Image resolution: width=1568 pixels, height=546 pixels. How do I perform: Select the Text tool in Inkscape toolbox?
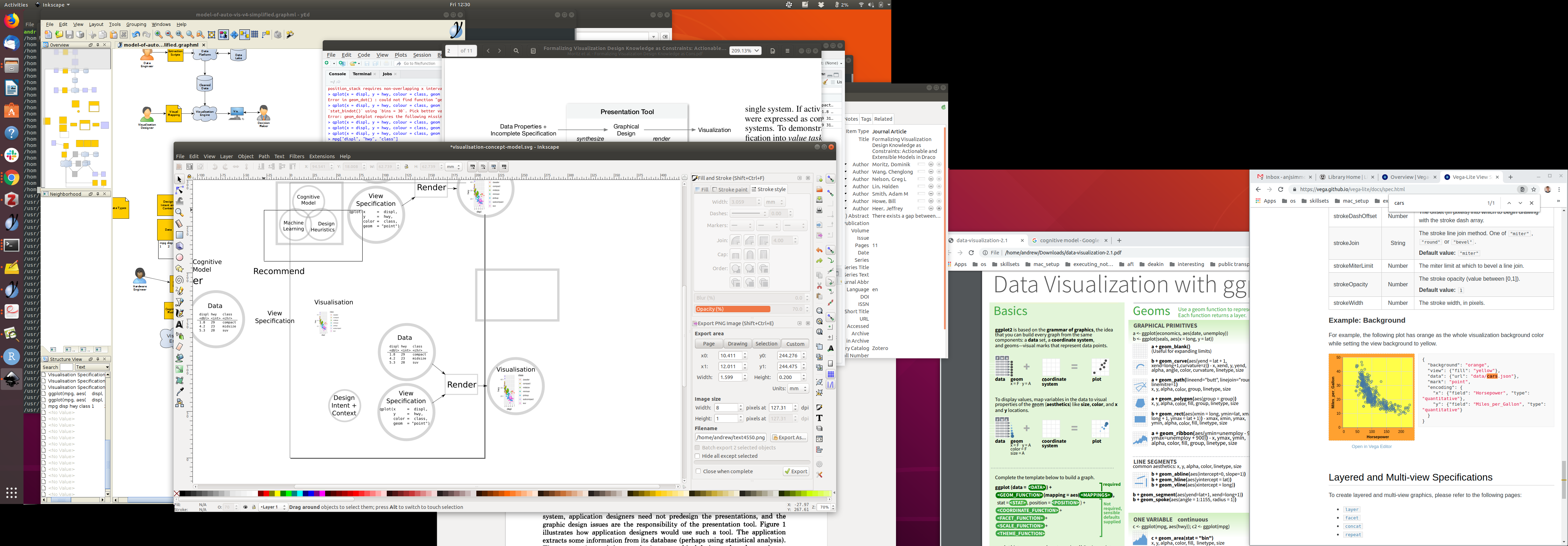pos(180,324)
